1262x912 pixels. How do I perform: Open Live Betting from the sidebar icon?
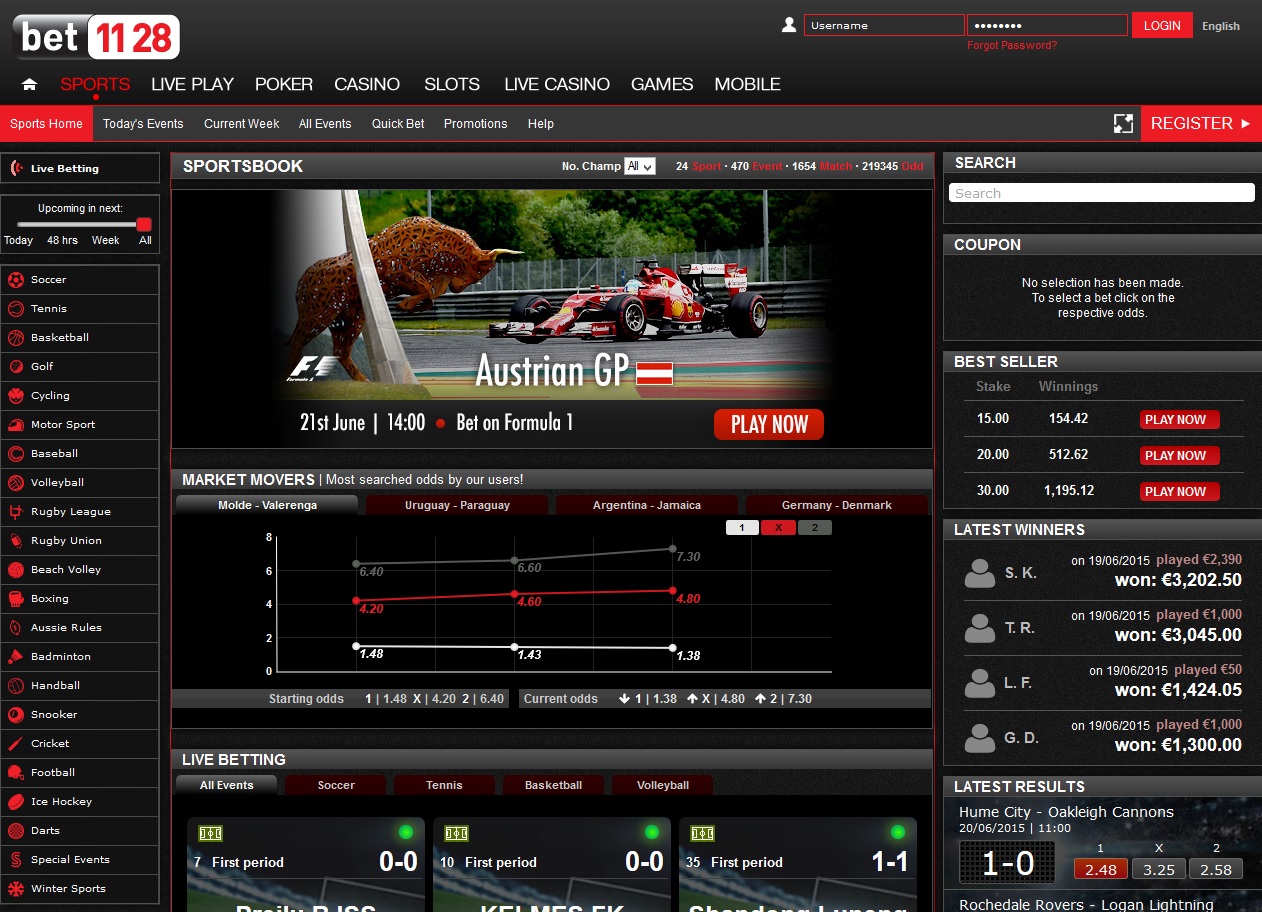coord(16,168)
